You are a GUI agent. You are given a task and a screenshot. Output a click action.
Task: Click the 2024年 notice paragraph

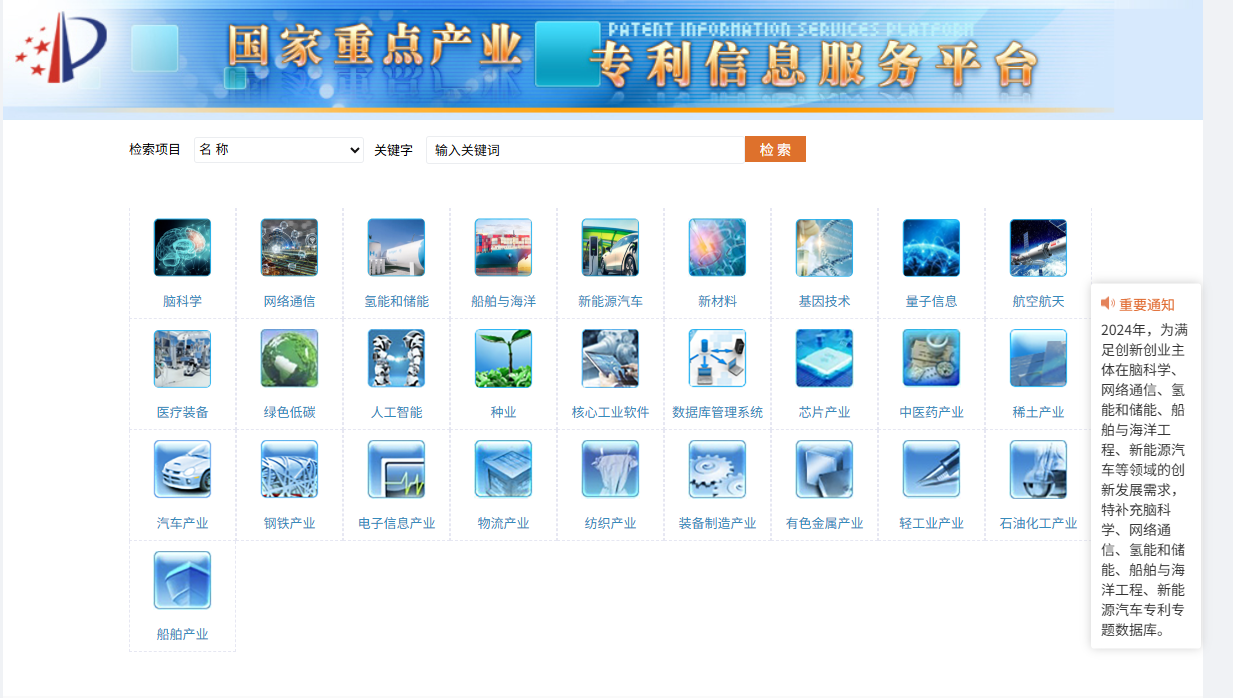point(1145,480)
